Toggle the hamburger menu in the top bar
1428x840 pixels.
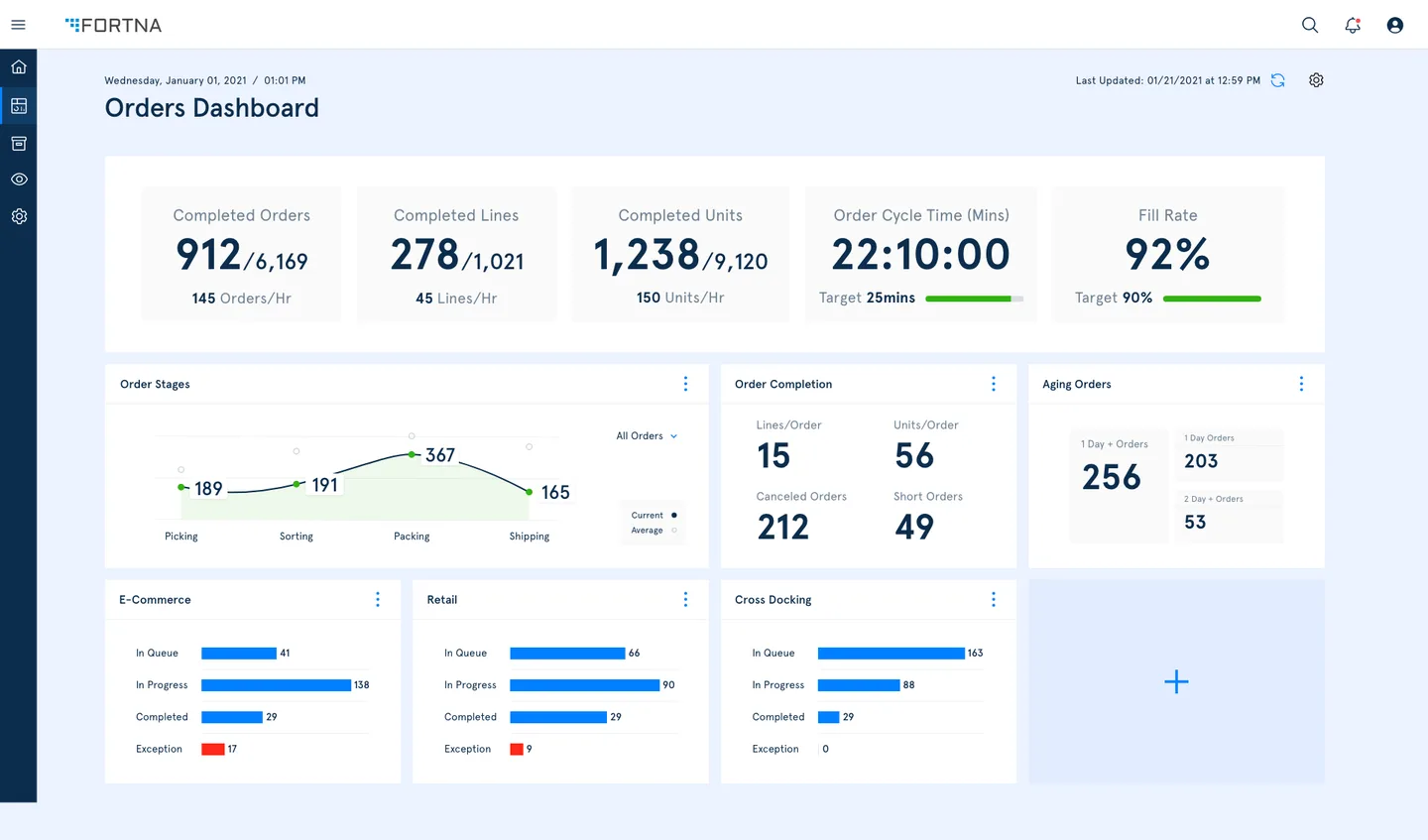18,25
